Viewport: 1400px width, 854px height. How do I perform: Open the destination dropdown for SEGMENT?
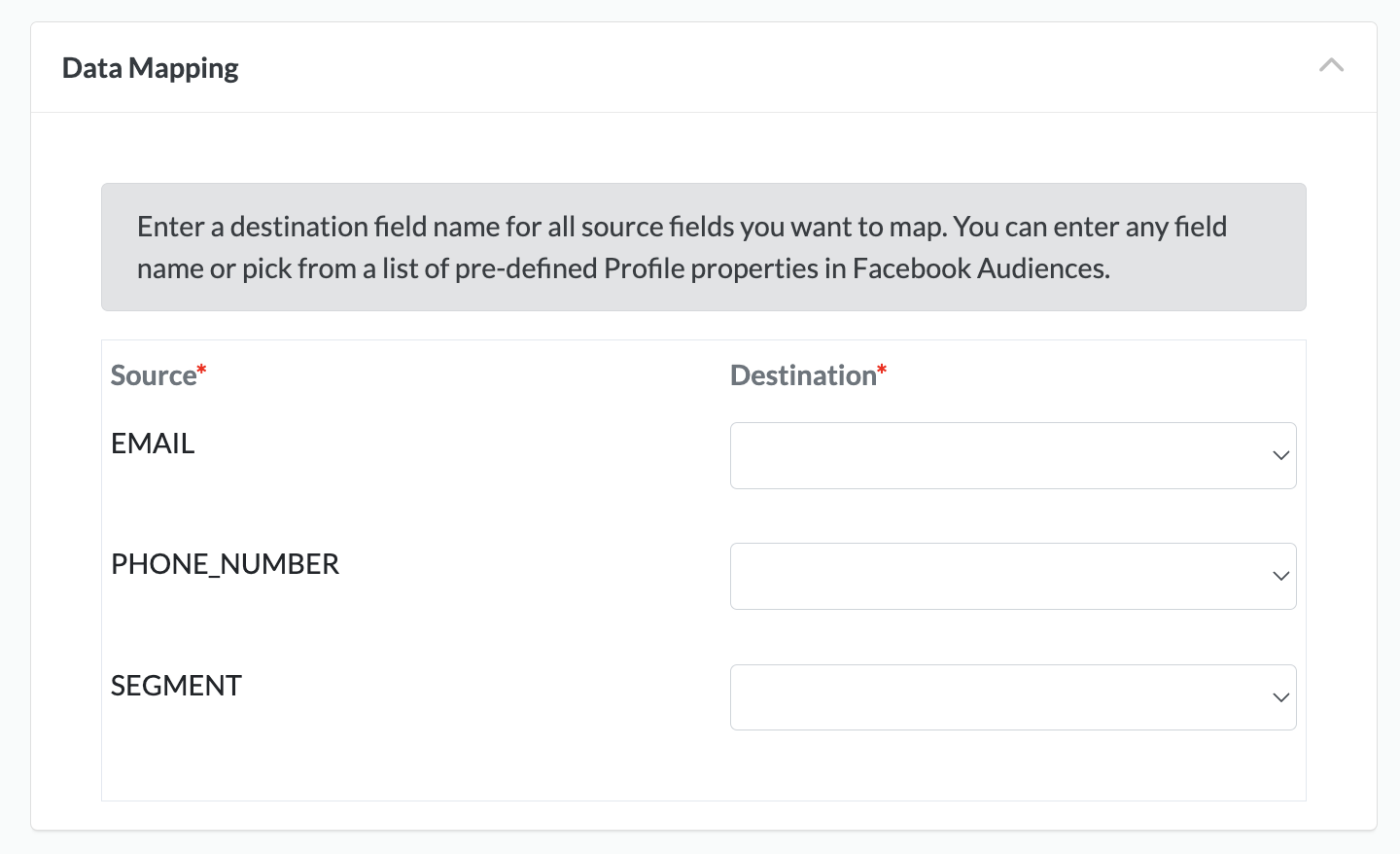(1012, 697)
